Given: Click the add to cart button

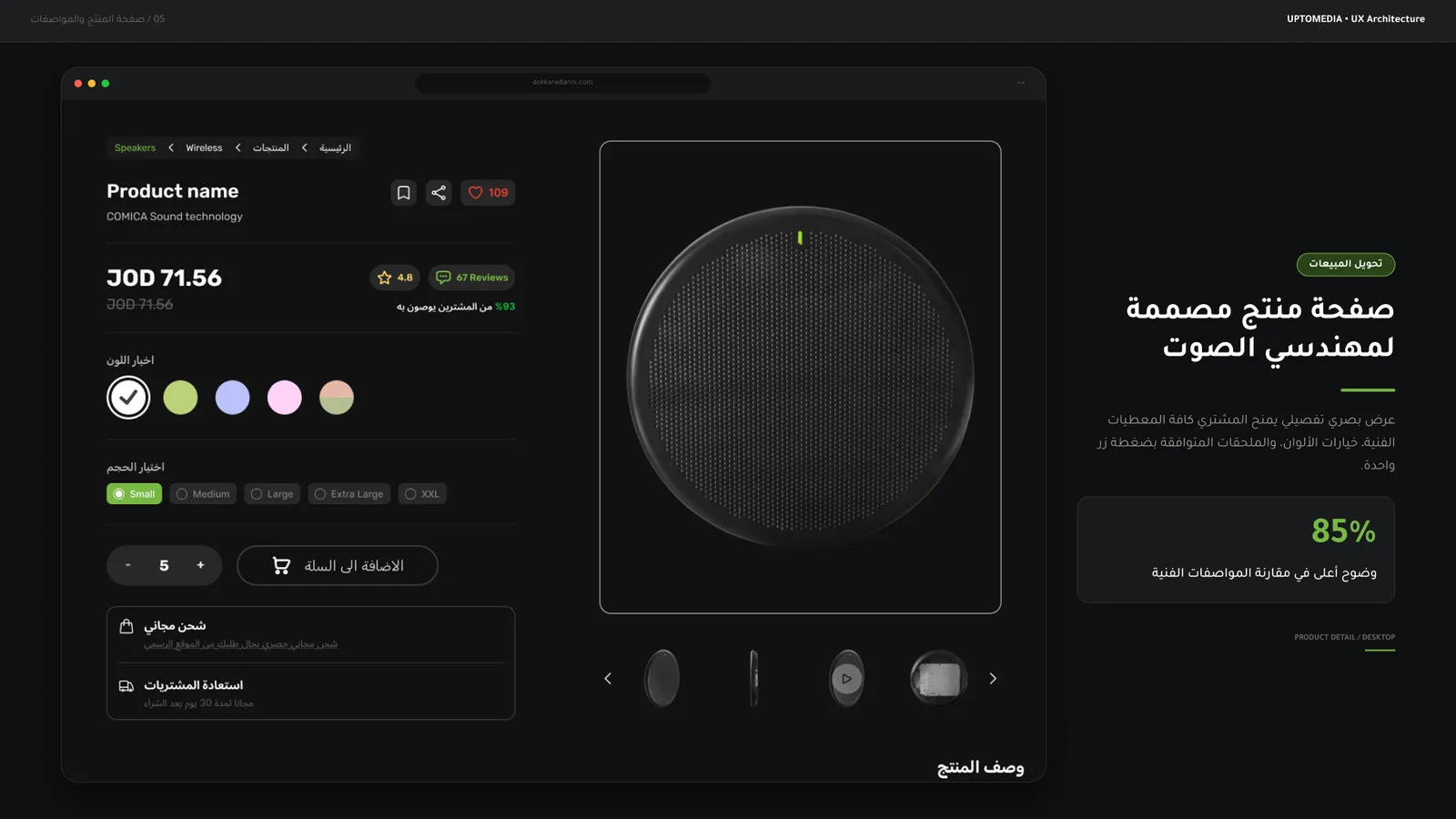Looking at the screenshot, I should [x=338, y=566].
